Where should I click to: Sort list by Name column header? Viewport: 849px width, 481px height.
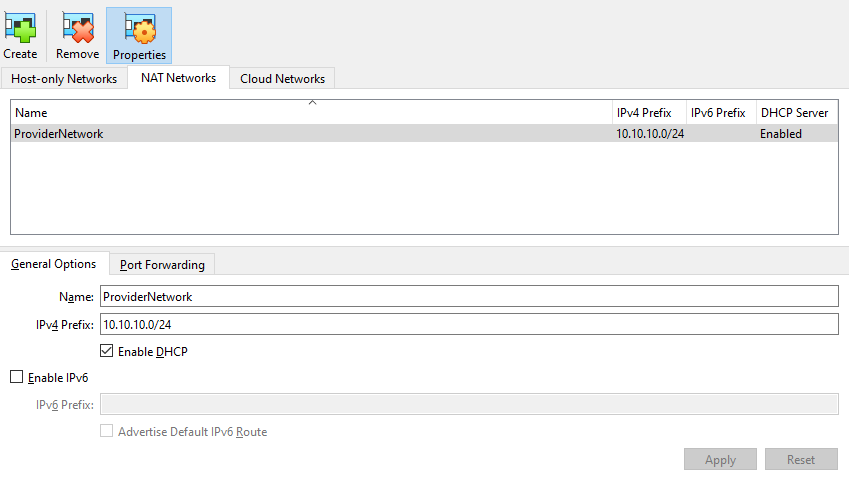point(310,113)
